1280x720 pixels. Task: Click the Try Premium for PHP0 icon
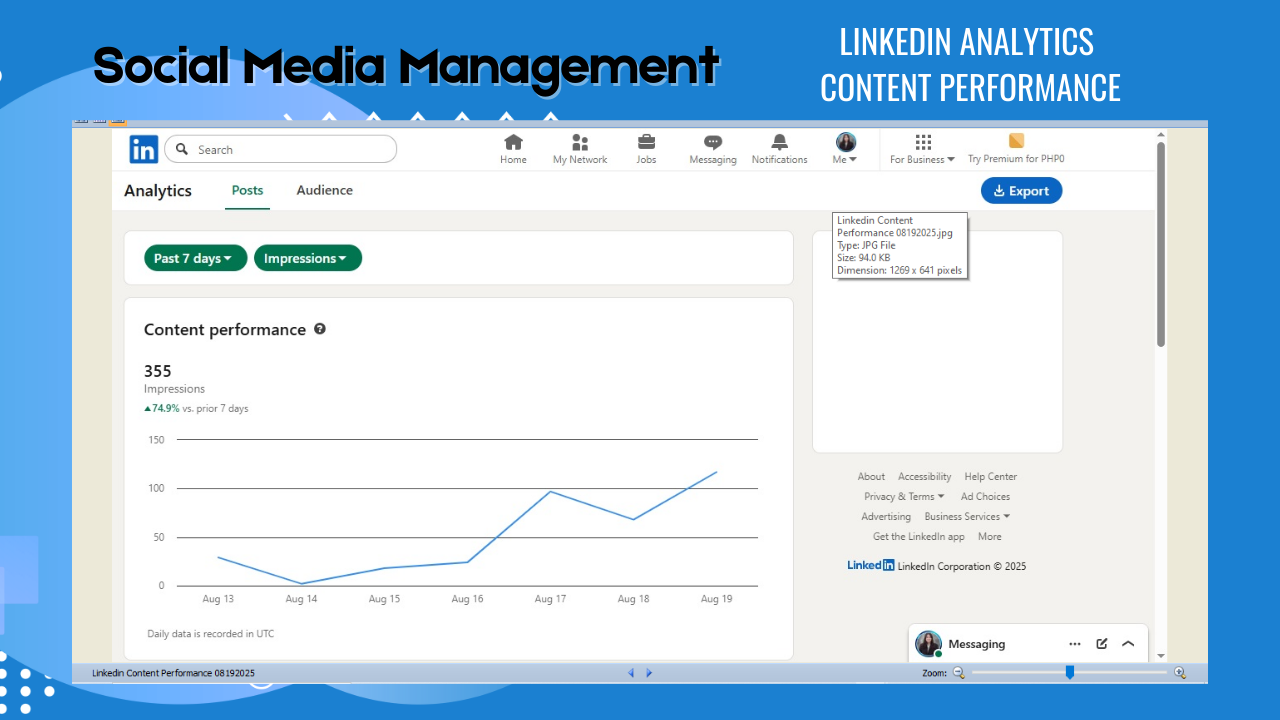(x=1016, y=141)
